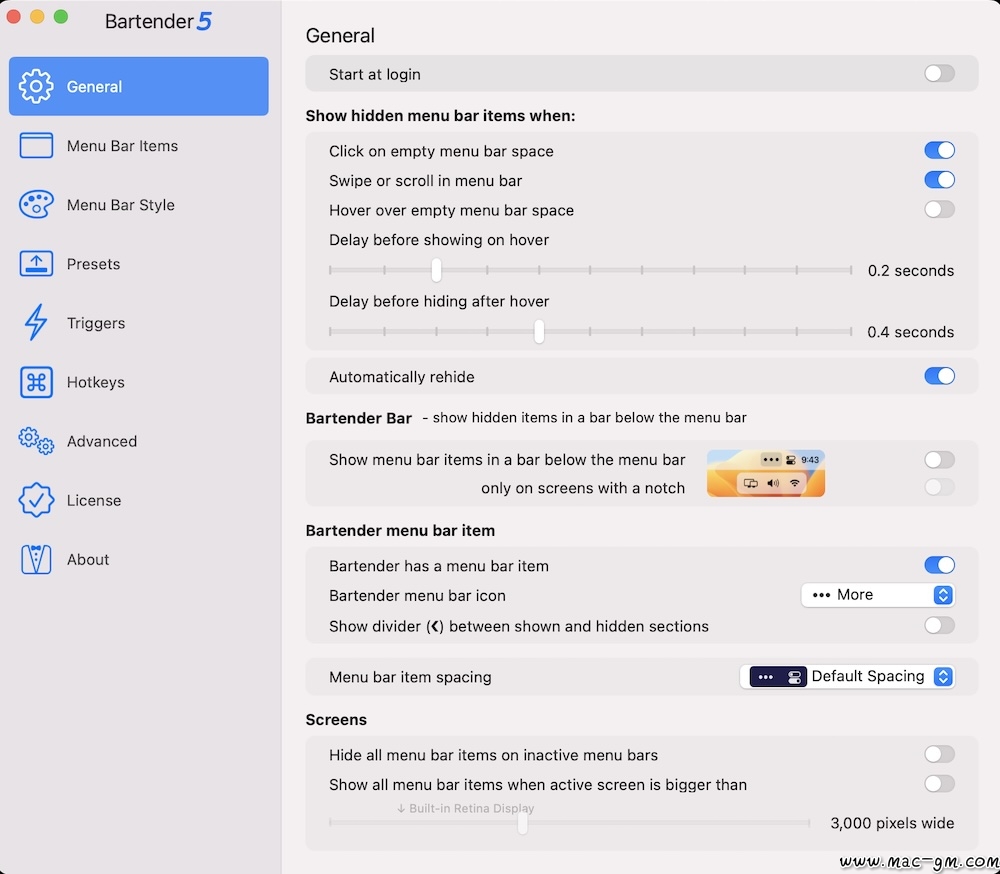Enable Show menu bar items in bar below
The image size is (1000, 874).
pos(939,459)
